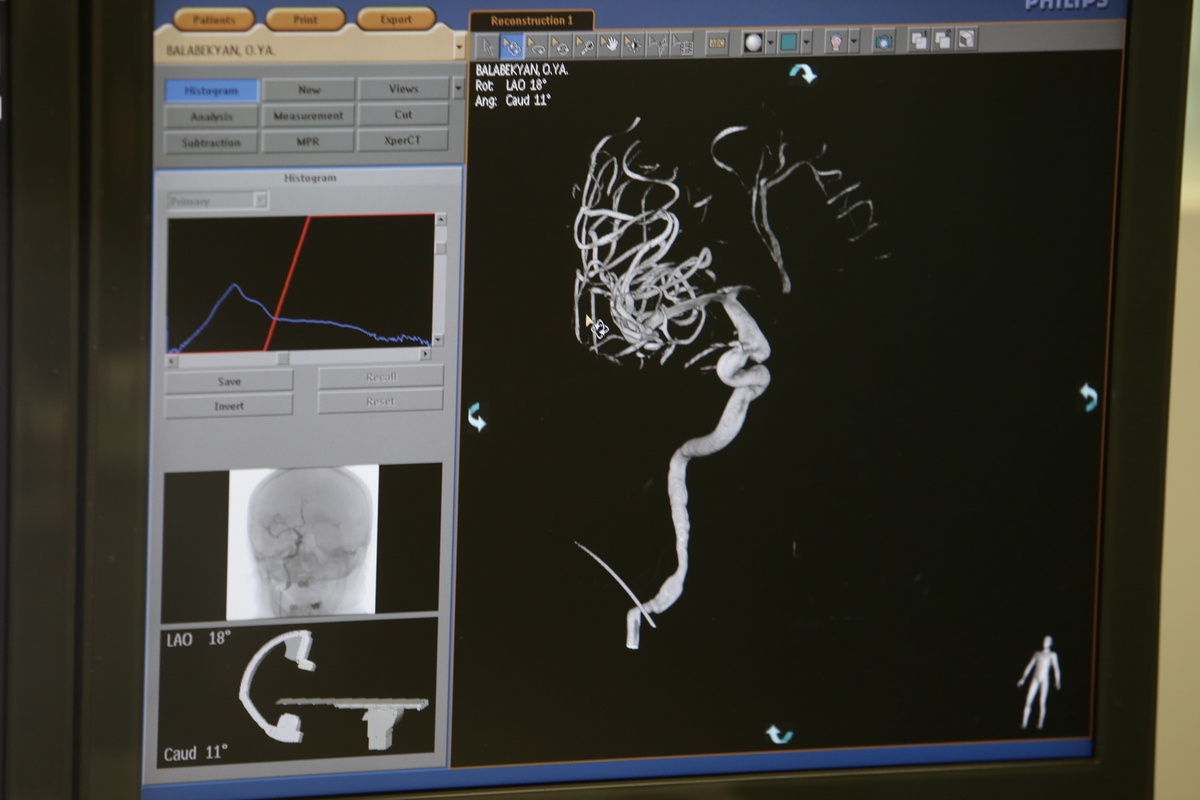Select the arrow pointer tool
This screenshot has height=800, width=1200.
point(487,46)
